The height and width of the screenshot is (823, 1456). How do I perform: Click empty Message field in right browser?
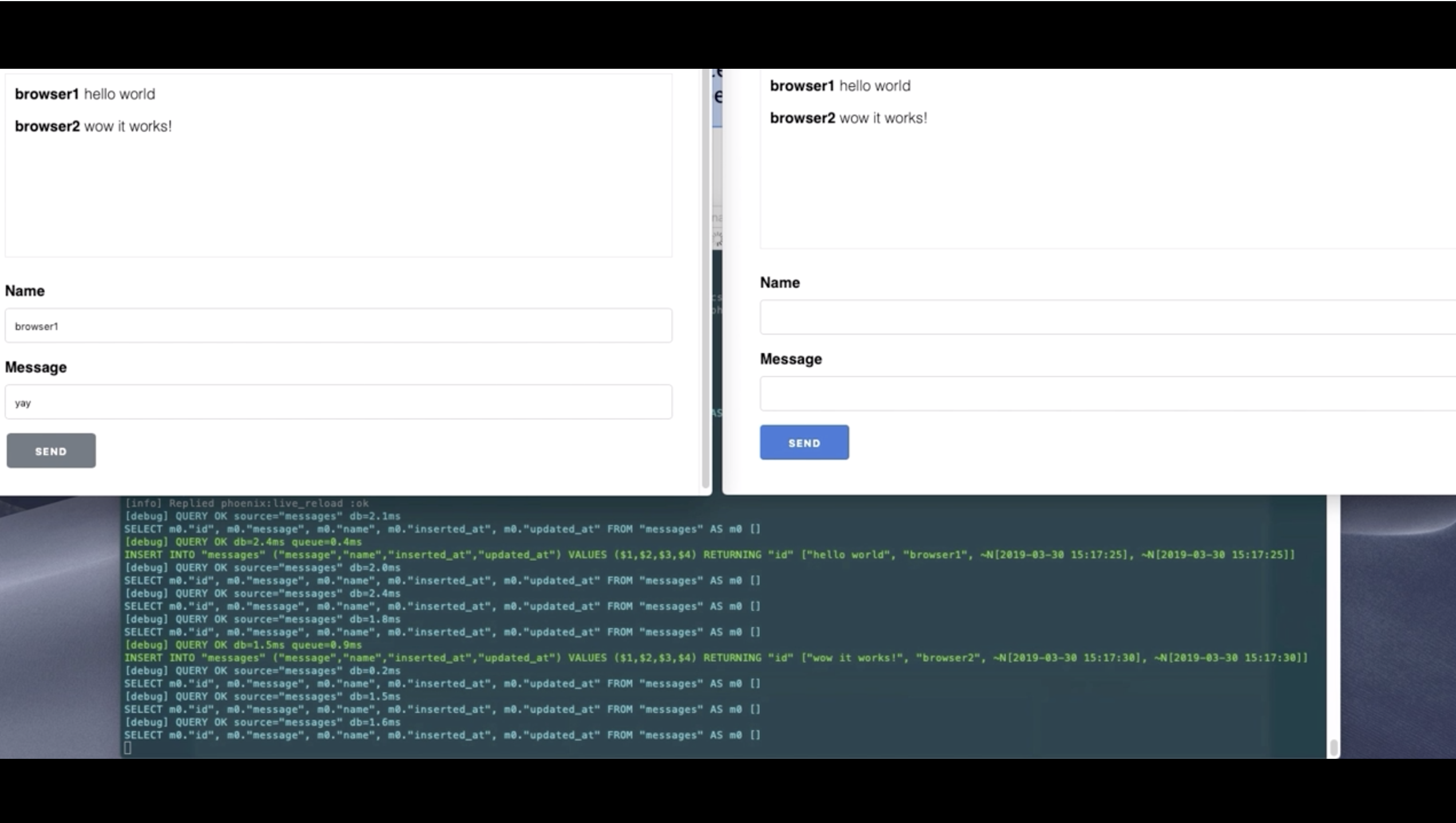pos(1108,394)
